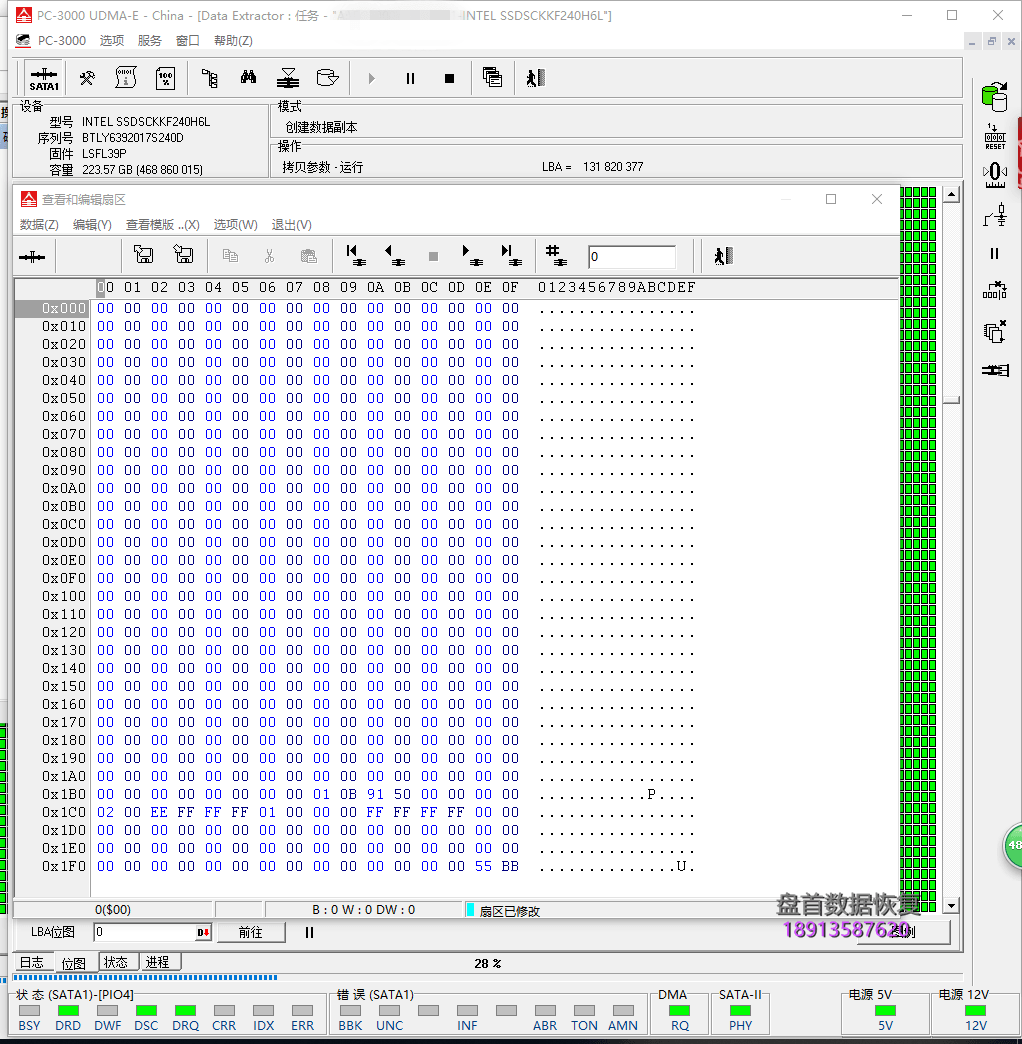Click the go to sector number hash icon

coord(555,256)
